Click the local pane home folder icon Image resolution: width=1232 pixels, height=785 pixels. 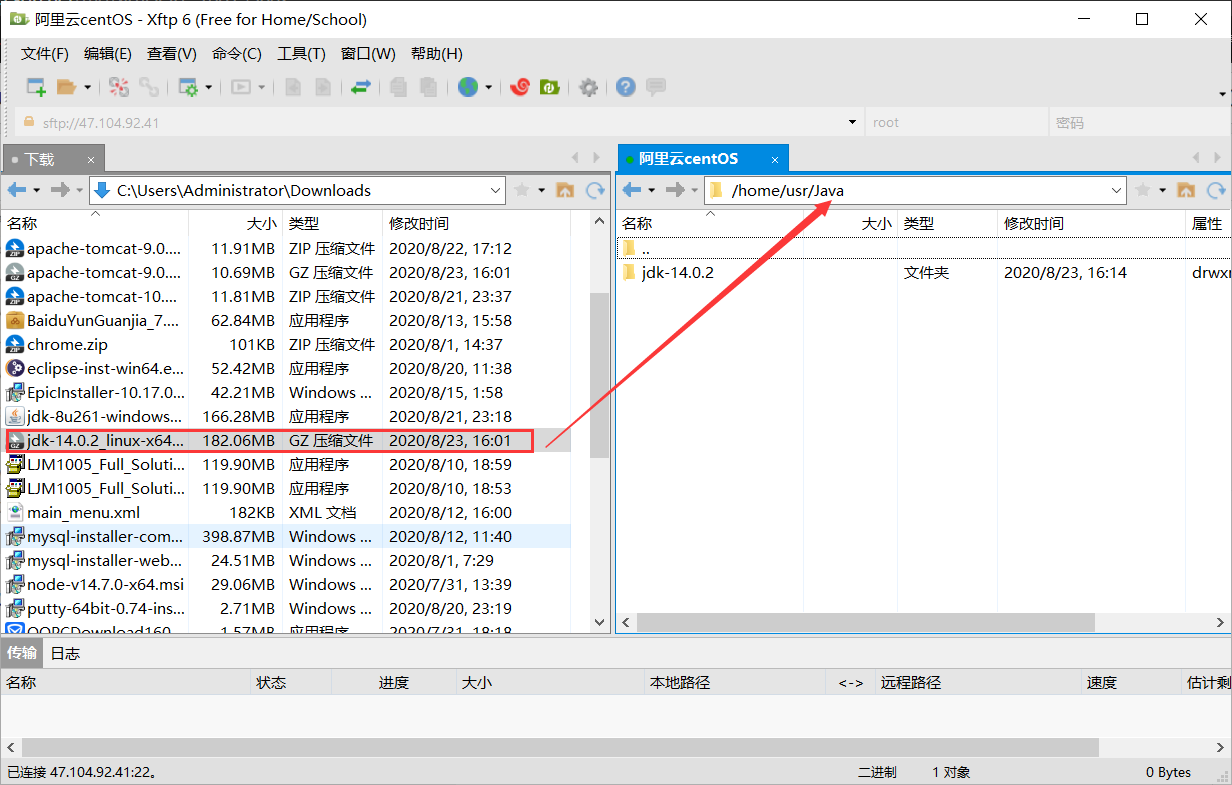click(x=565, y=190)
